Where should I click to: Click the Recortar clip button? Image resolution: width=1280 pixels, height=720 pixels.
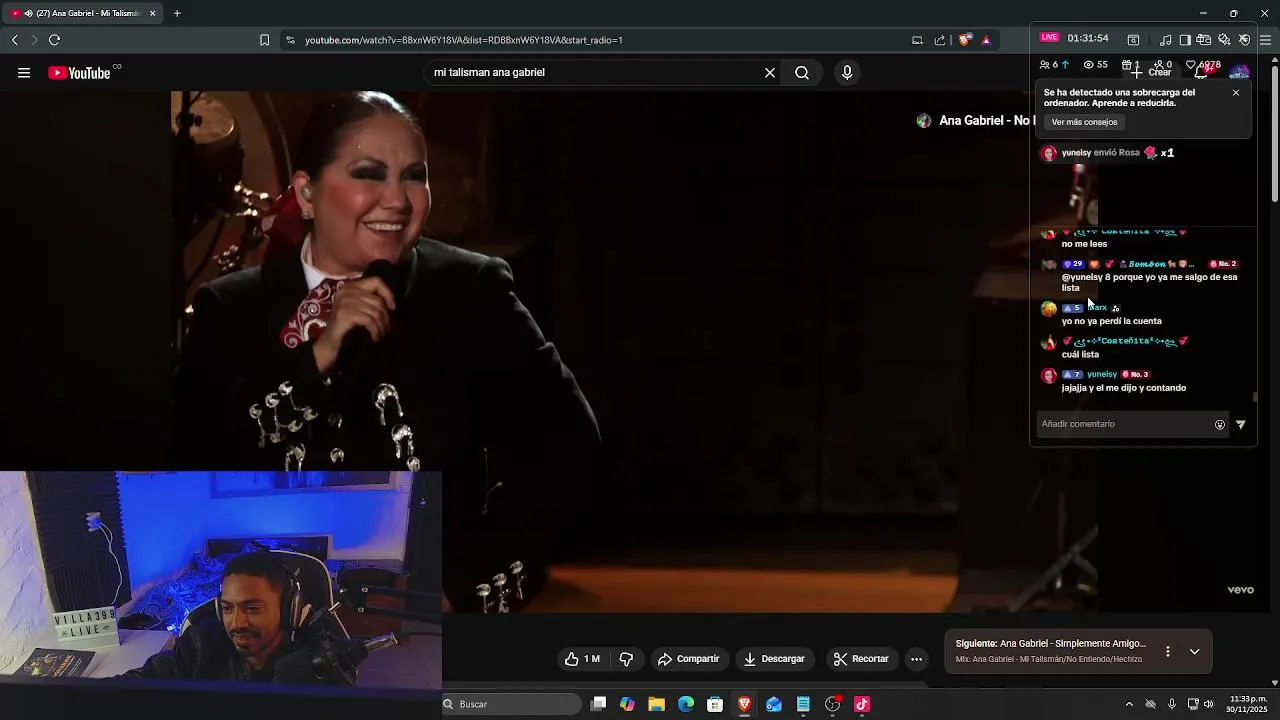[x=861, y=659]
